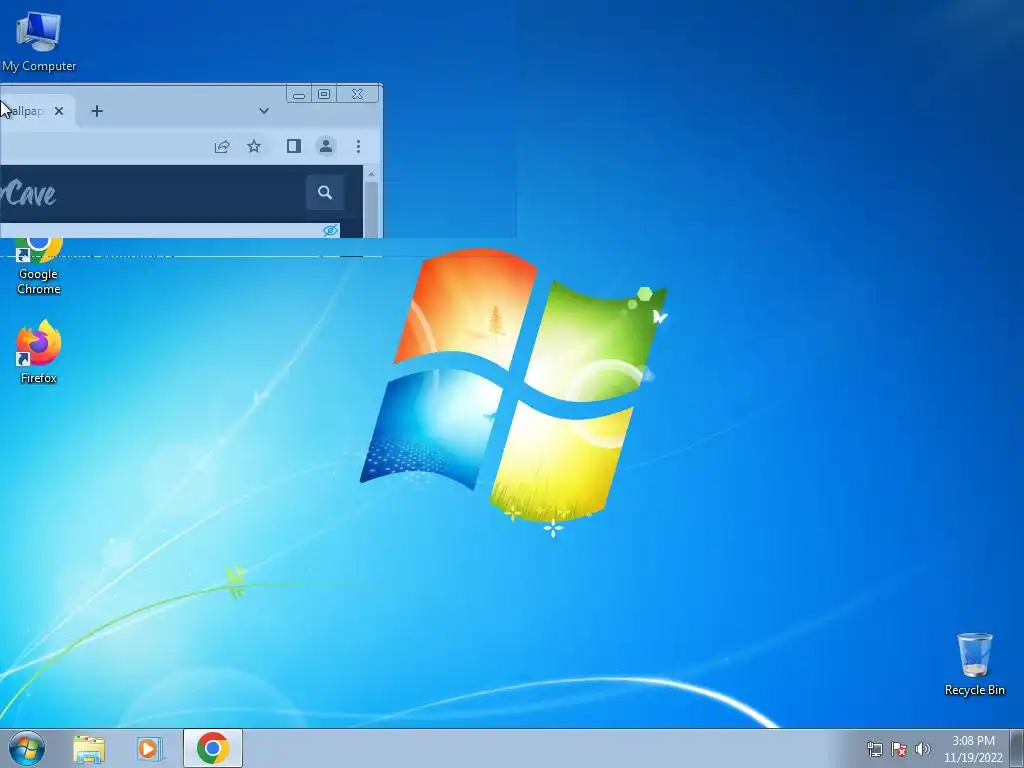
Task: Open the Google Chrome desktop shortcut
Action: coord(39,268)
